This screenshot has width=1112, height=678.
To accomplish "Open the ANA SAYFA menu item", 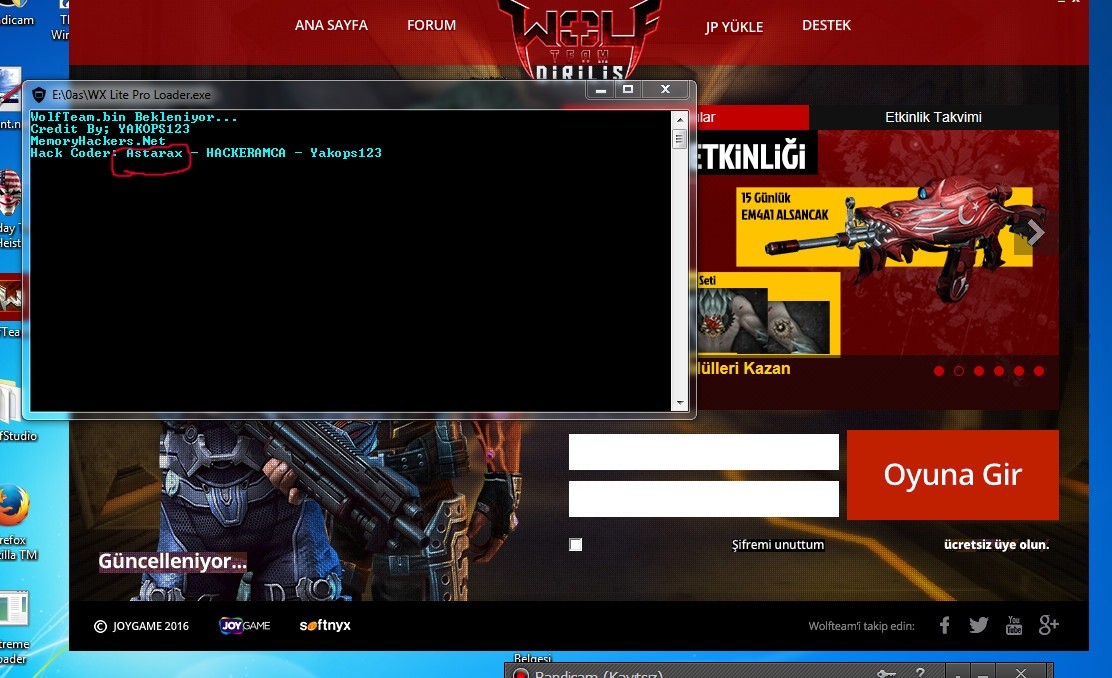I will pos(331,25).
